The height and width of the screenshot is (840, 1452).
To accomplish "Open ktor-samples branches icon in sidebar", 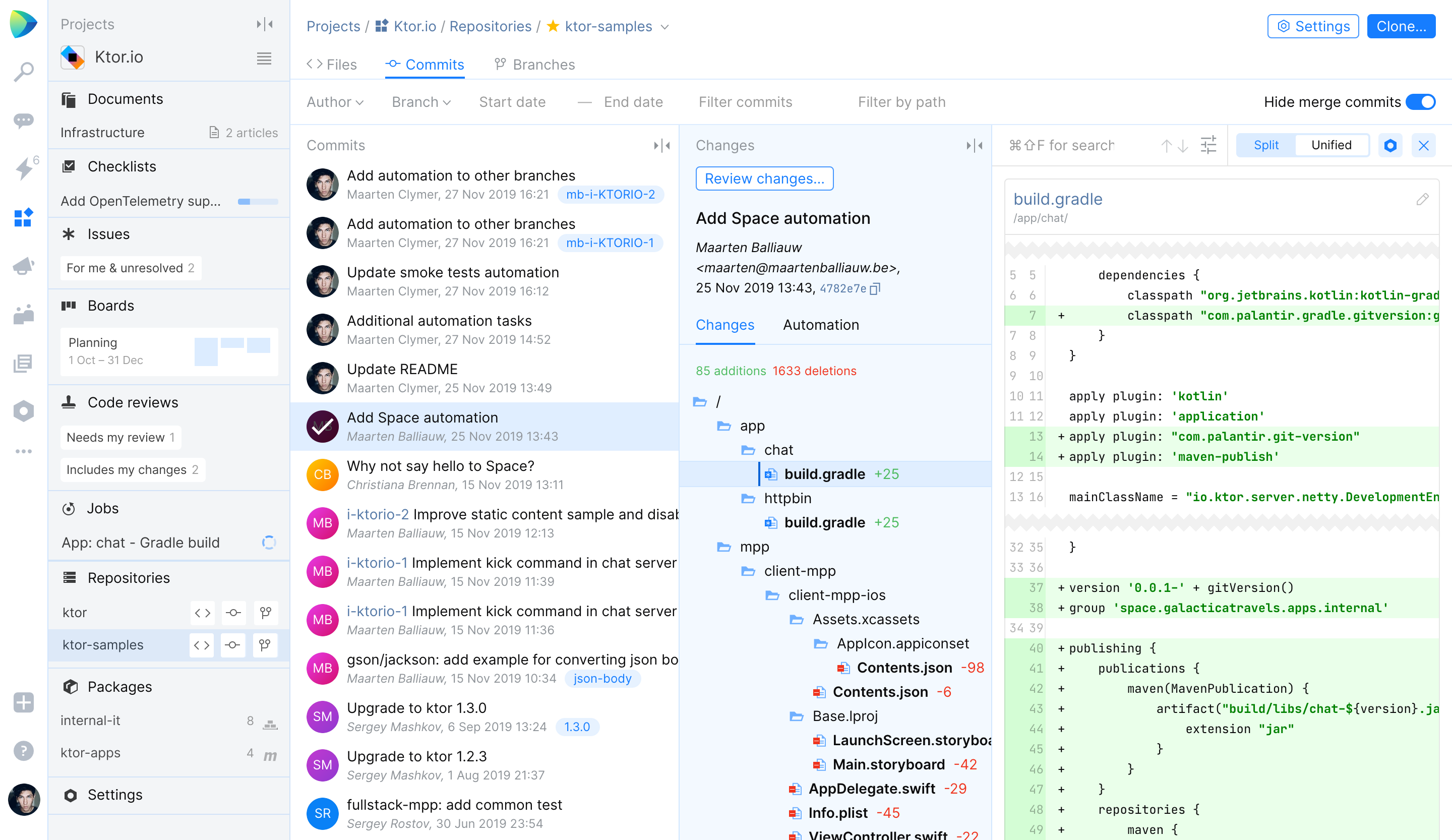I will pos(265,645).
